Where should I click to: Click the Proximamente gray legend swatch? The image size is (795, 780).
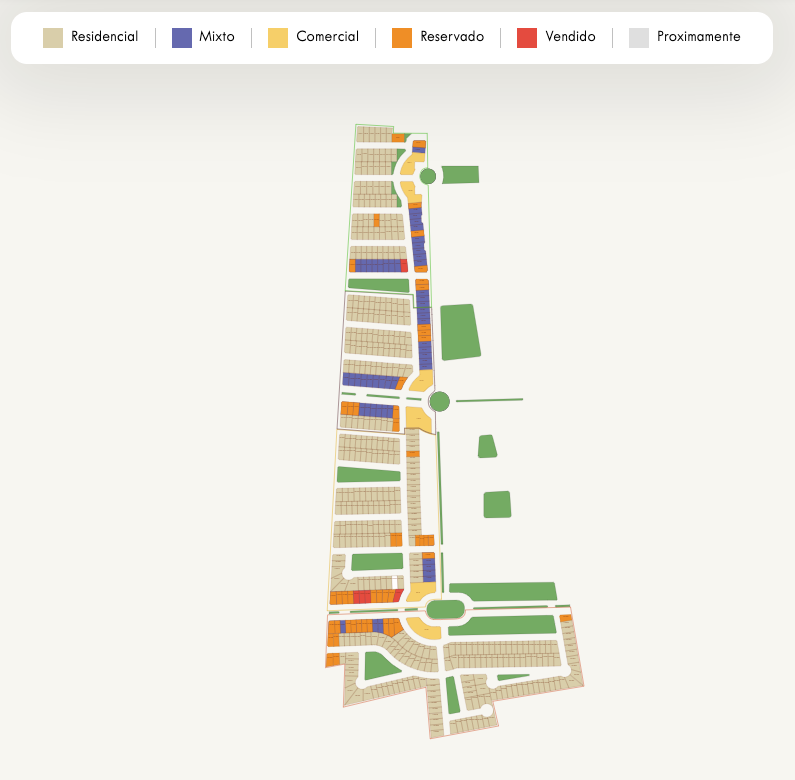pos(639,38)
